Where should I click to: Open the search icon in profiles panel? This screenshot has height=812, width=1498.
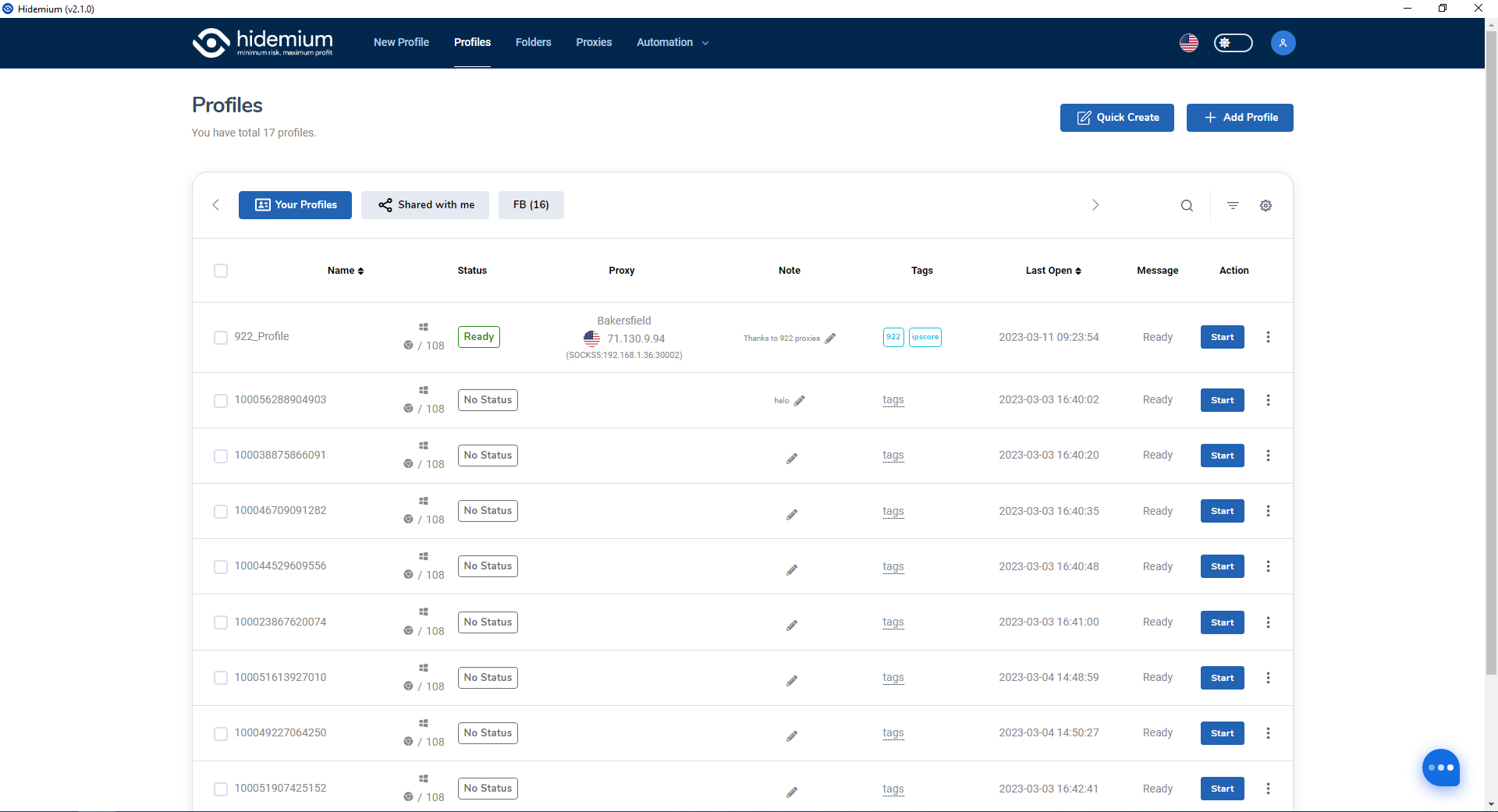pos(1187,205)
